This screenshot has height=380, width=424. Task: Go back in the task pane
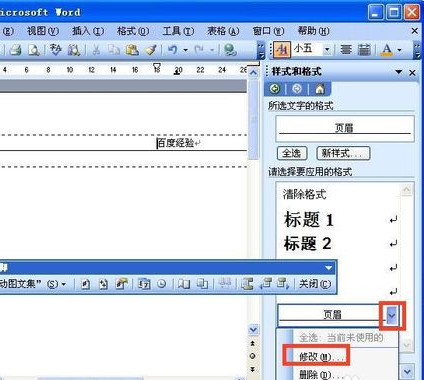(x=275, y=89)
